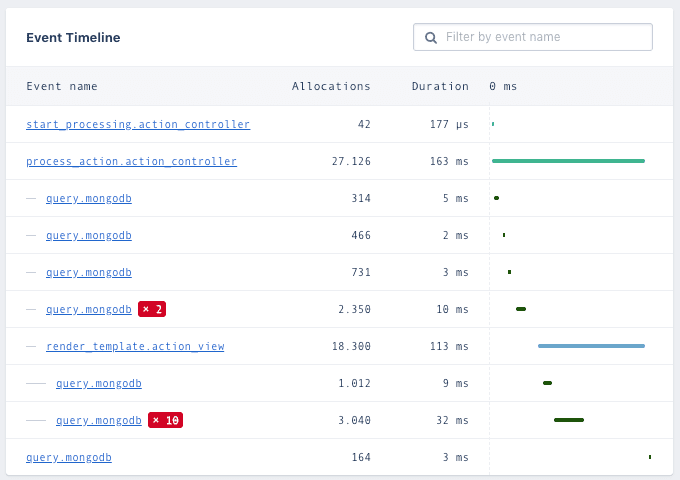Open the query.mongodb link with 1.012 allocations
Viewport: 680px width, 480px height.
point(99,383)
